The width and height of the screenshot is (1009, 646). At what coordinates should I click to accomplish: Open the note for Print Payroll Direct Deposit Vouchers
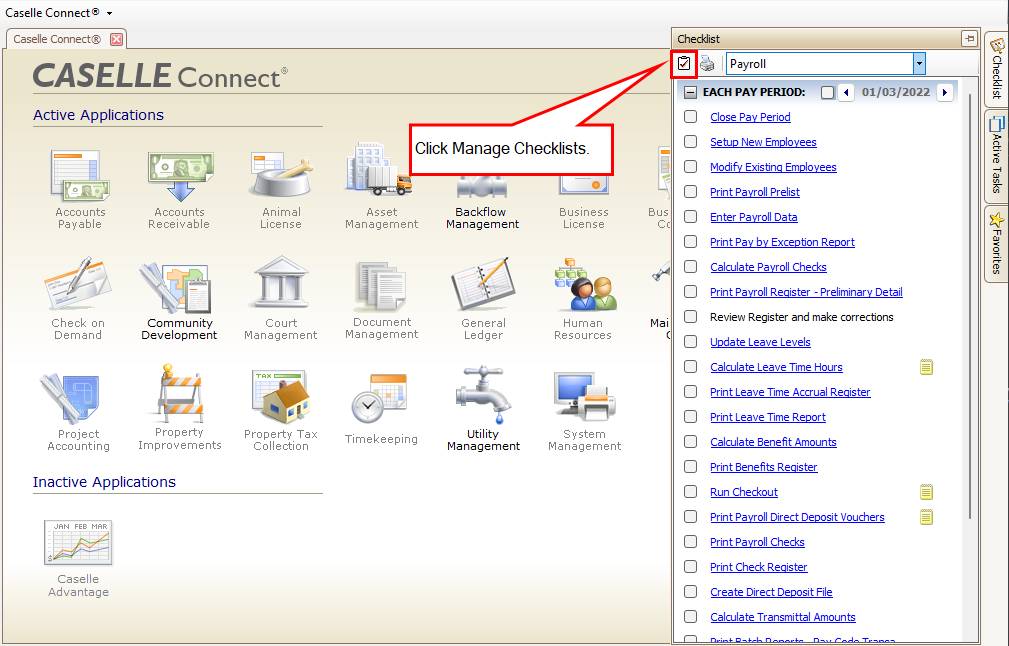pos(926,517)
